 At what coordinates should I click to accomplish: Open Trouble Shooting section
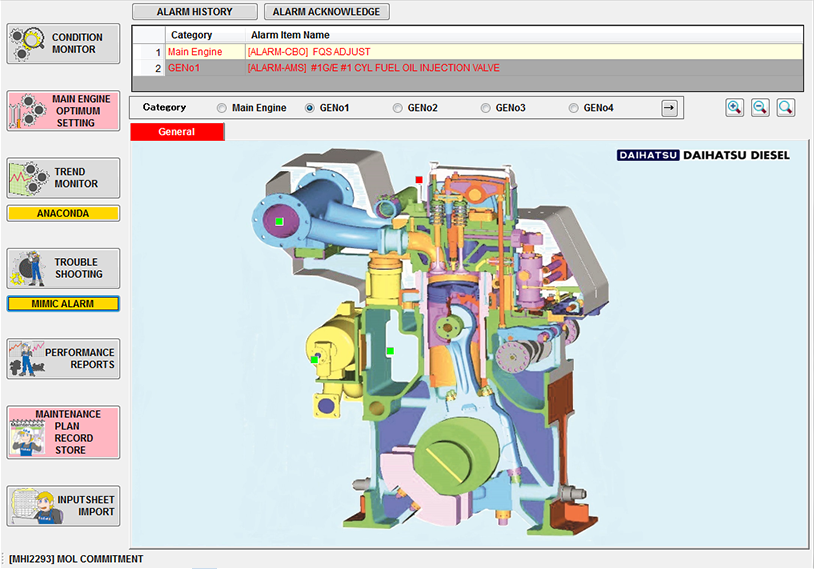click(63, 268)
